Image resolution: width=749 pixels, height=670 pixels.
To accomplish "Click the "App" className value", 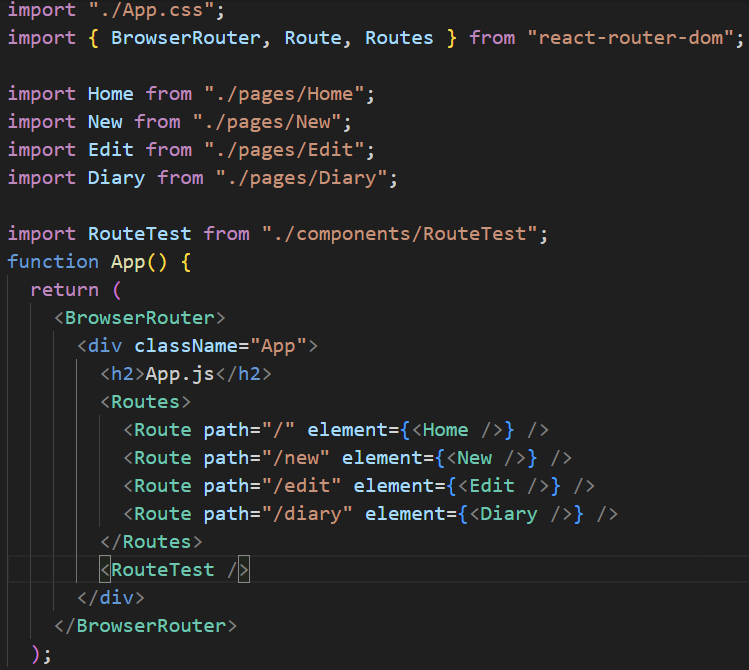I will 278,346.
